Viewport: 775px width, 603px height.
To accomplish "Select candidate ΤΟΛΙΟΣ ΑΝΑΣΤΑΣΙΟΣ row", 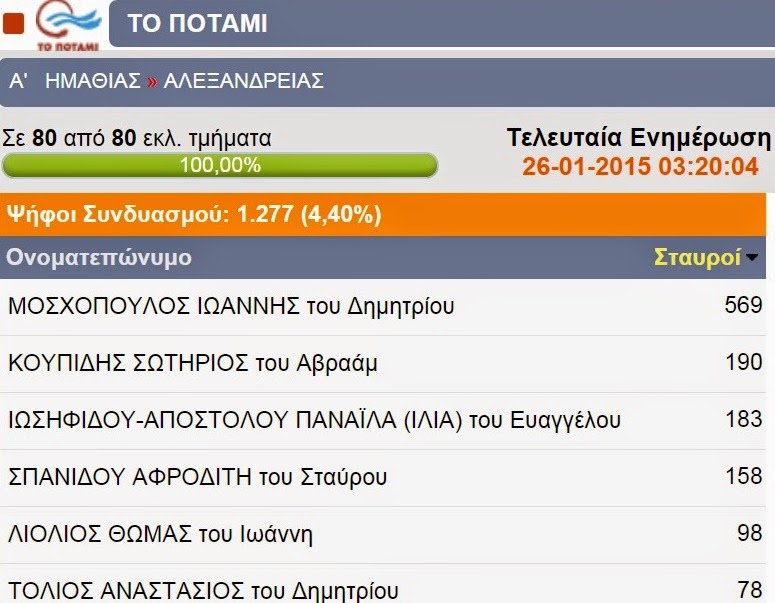I will [383, 584].
